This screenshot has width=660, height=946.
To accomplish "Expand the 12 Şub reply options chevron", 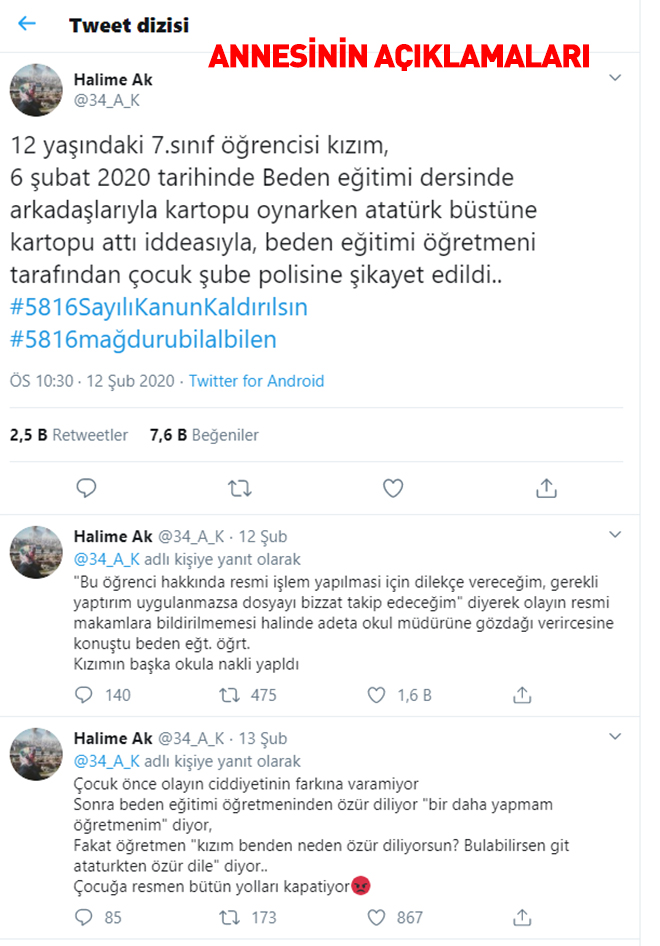I will click(x=615, y=535).
